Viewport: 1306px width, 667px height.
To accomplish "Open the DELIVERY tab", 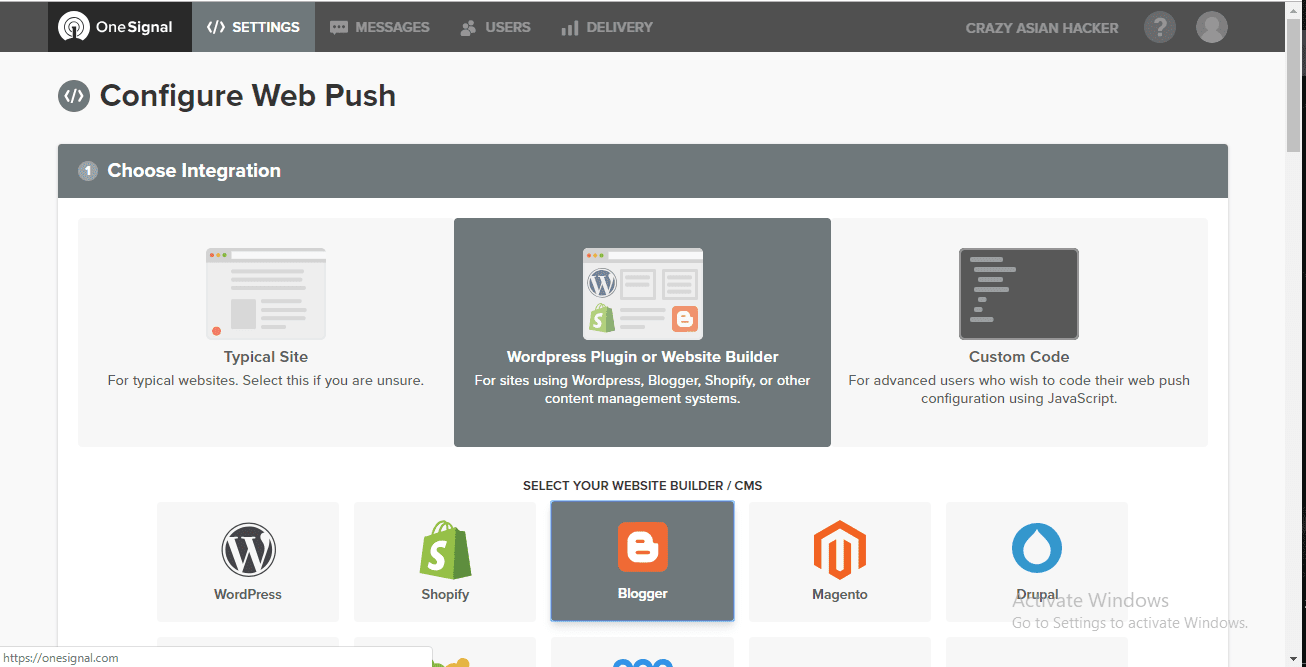I will [x=607, y=27].
